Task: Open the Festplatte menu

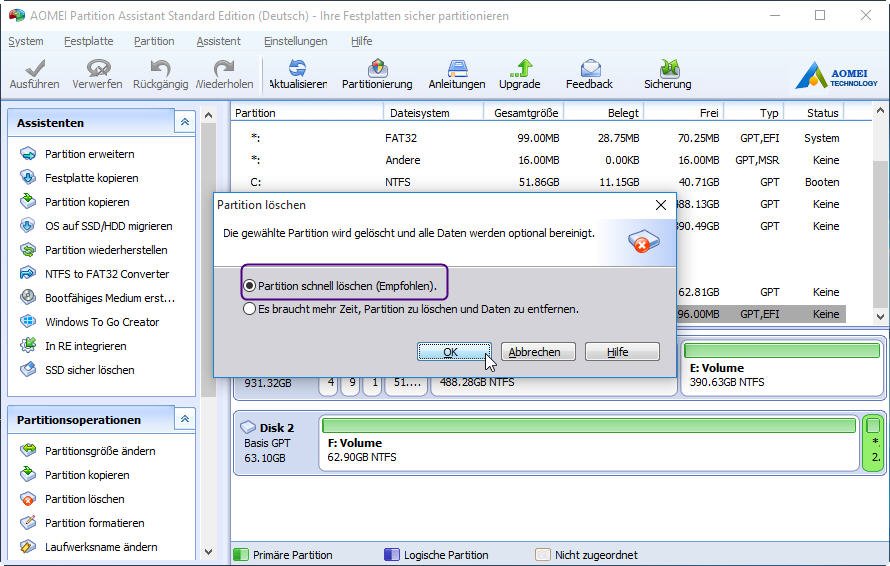Action: click(89, 41)
